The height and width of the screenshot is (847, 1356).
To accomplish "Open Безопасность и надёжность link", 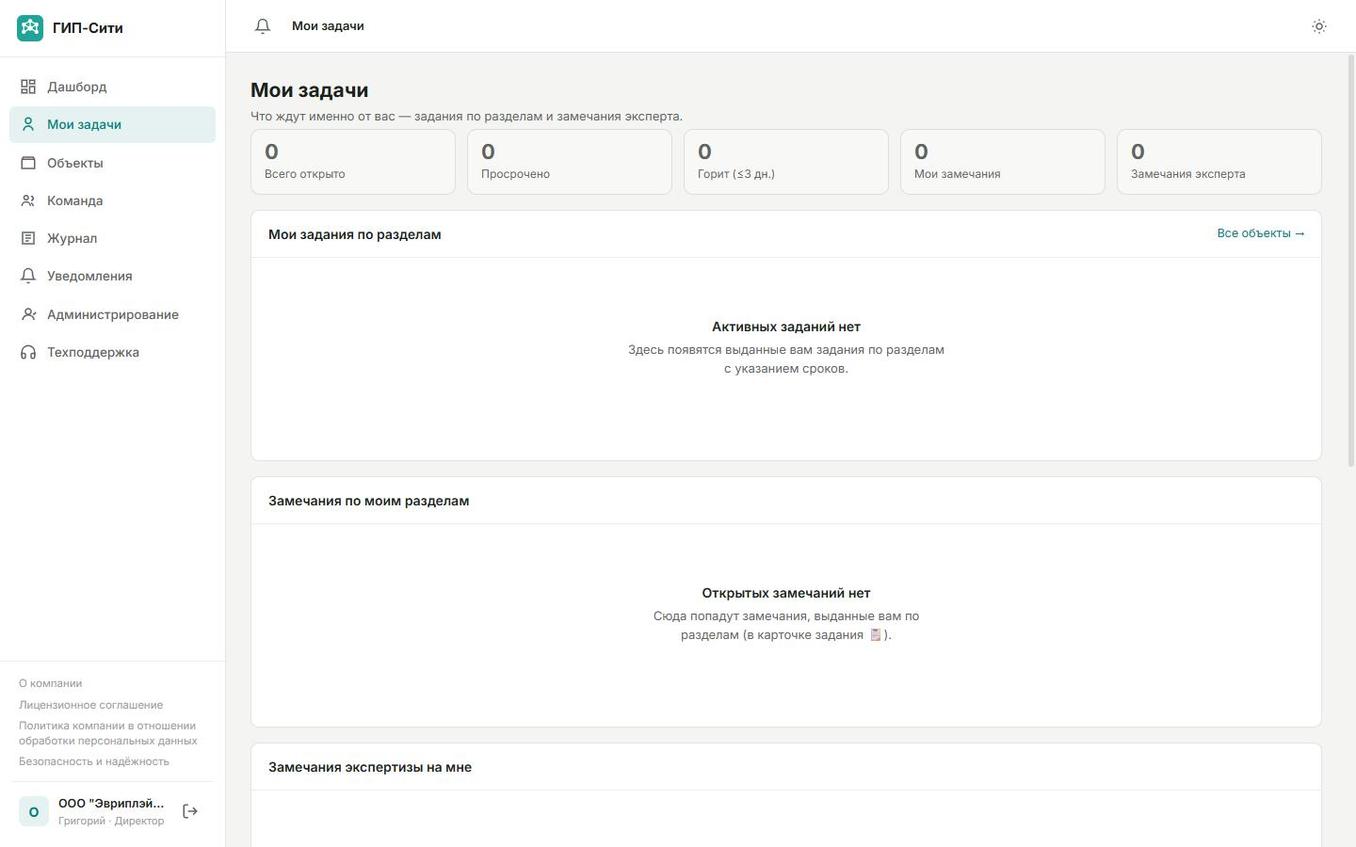I will (94, 762).
